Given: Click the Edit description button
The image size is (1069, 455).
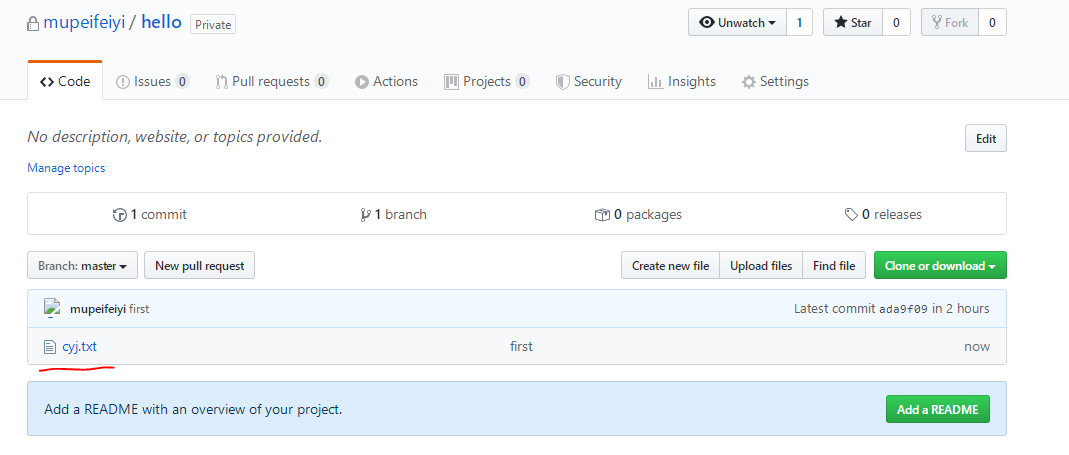Looking at the screenshot, I should tap(986, 138).
